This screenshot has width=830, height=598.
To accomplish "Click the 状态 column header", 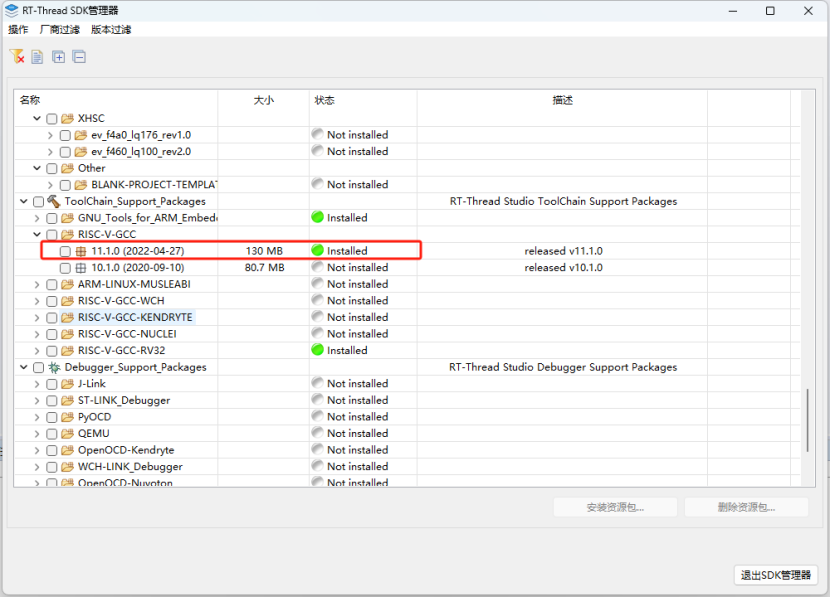I will click(325, 100).
